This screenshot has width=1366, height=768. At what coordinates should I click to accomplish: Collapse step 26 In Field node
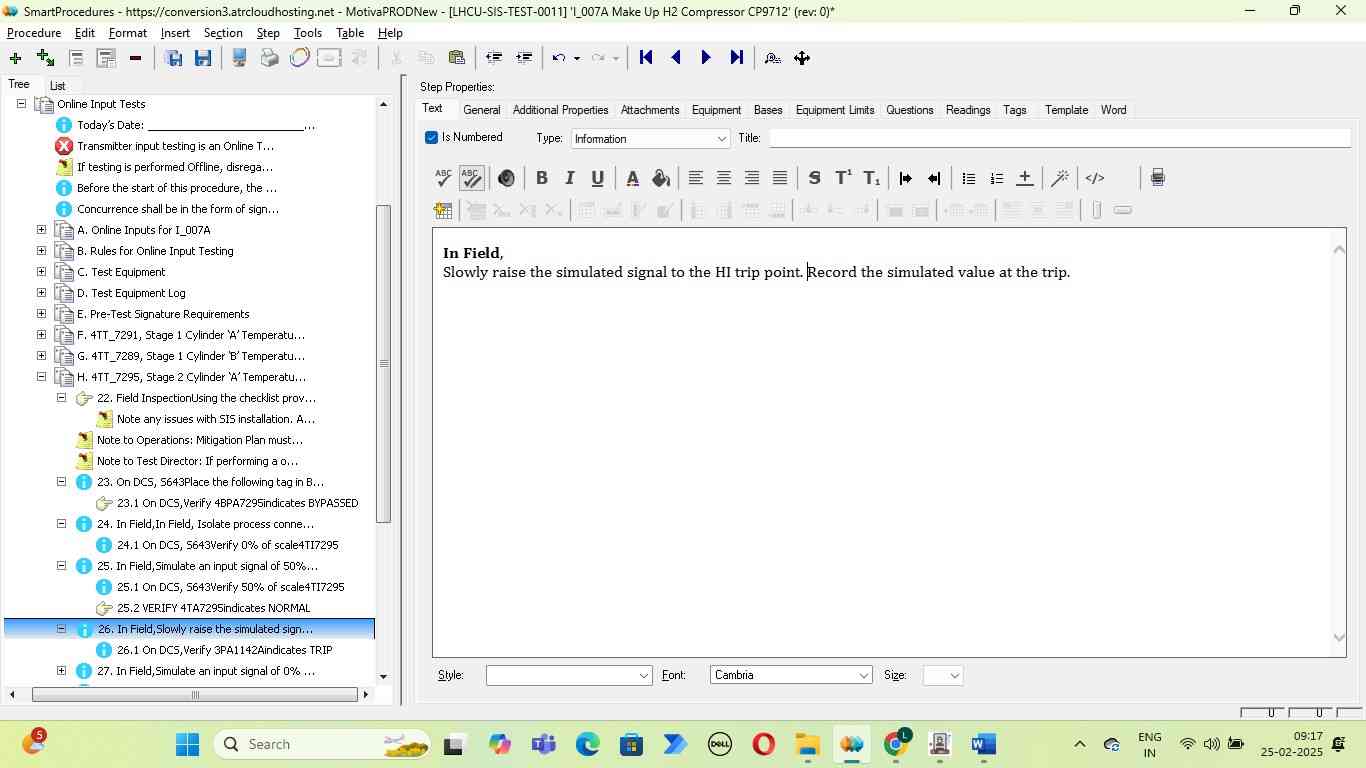[61, 629]
